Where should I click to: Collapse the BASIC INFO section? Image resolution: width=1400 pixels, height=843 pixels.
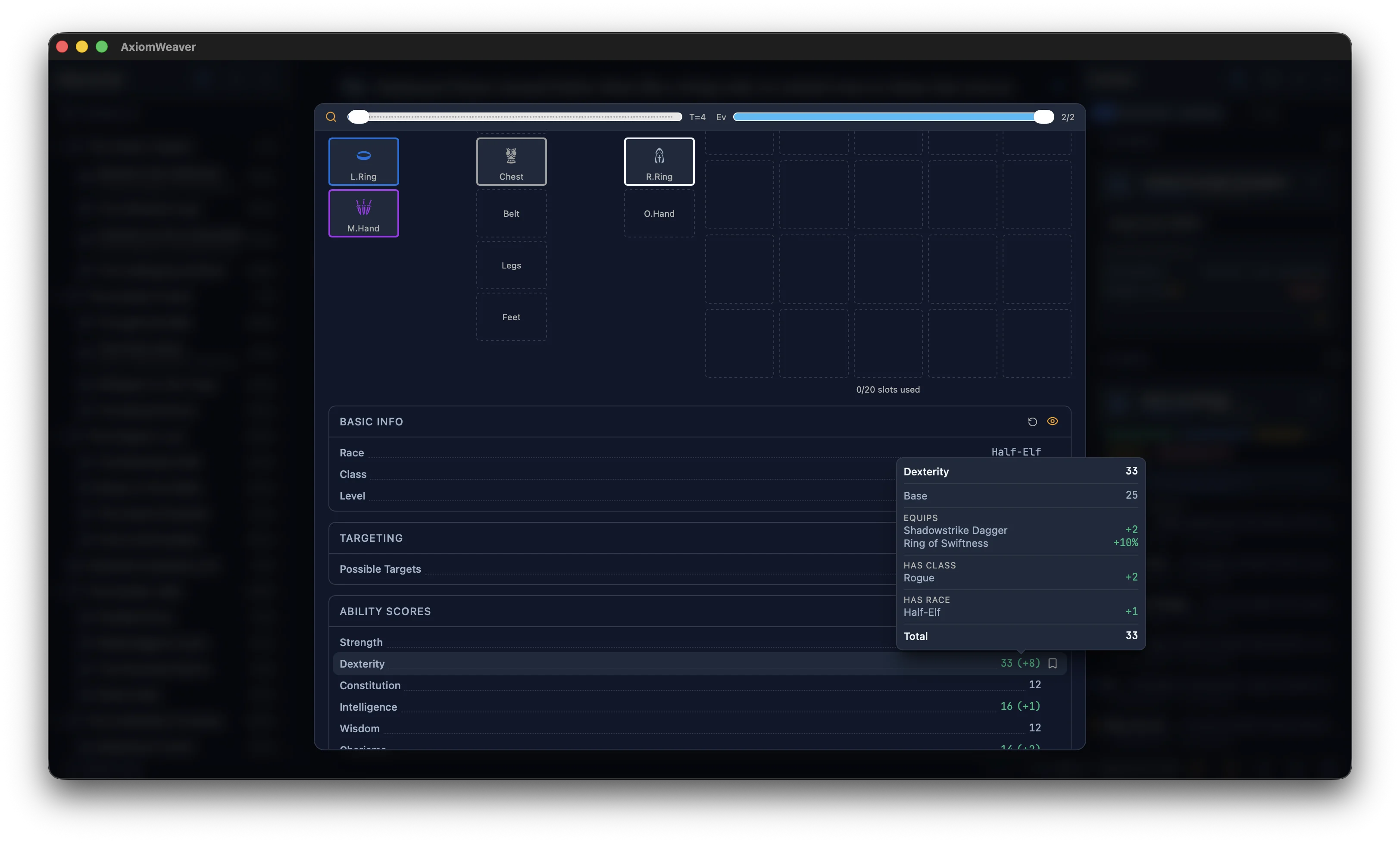[x=371, y=421]
